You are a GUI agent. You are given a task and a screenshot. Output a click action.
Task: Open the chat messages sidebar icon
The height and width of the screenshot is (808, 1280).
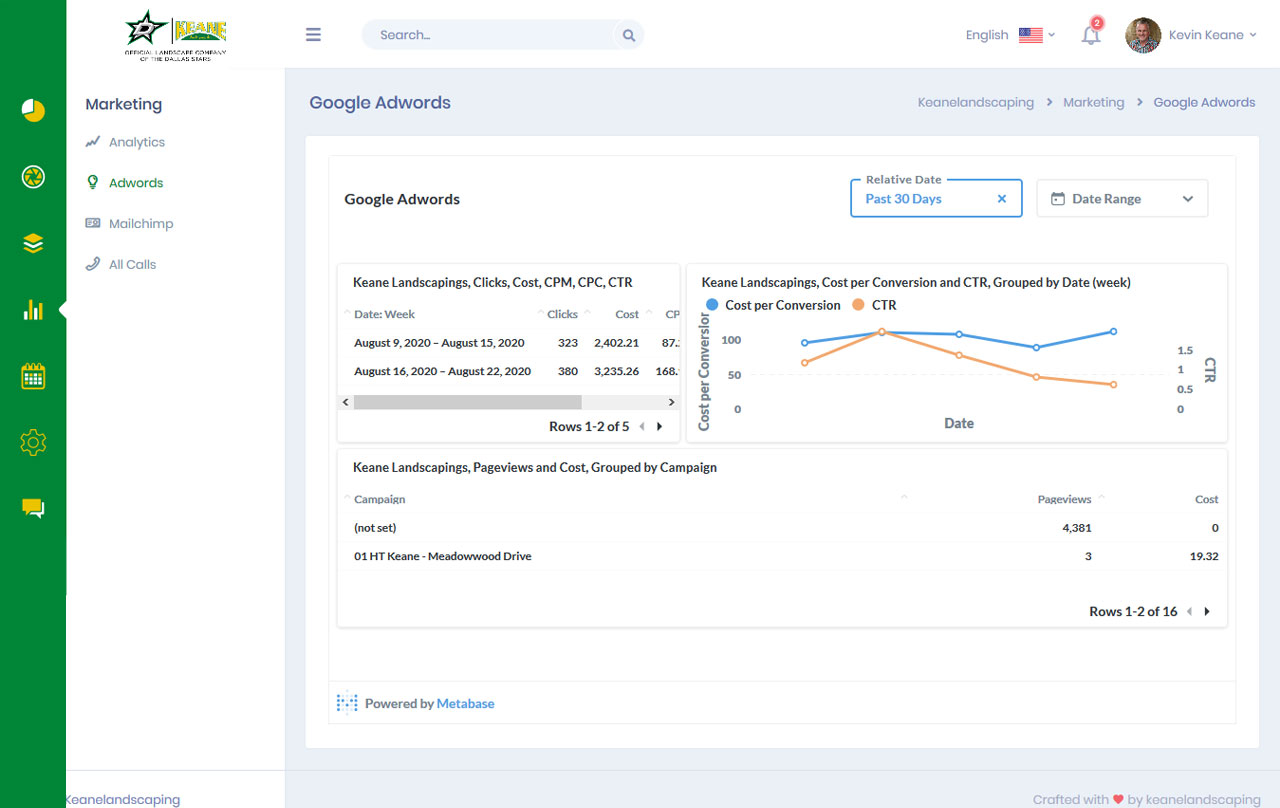[x=33, y=508]
